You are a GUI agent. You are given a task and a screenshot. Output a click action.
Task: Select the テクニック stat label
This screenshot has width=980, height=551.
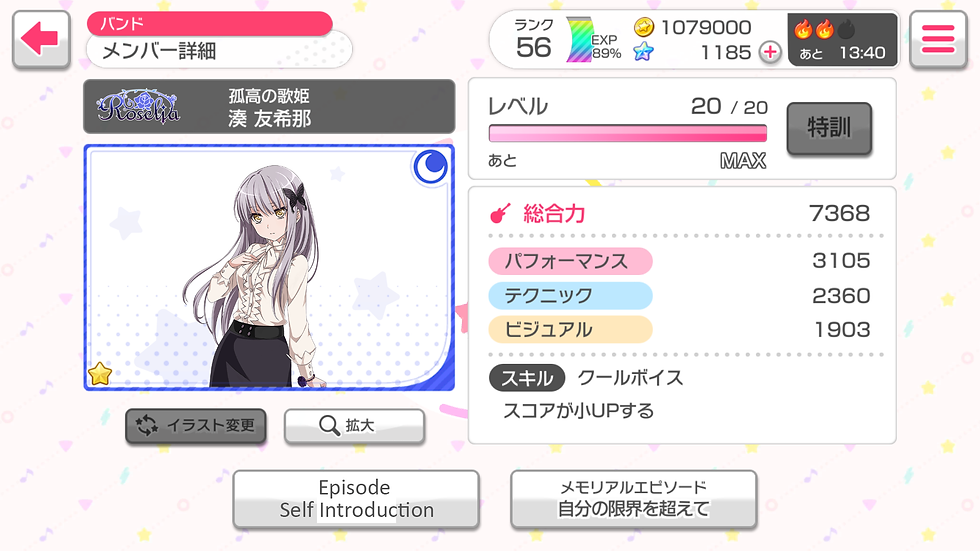pos(570,295)
